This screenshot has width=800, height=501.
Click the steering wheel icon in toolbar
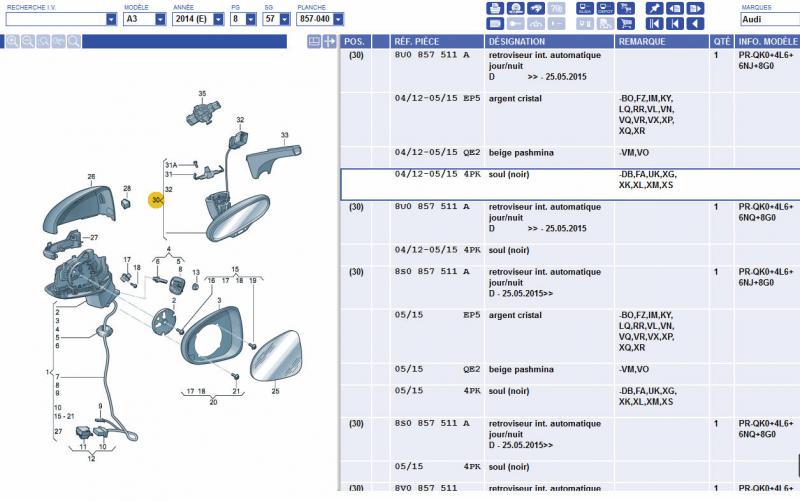515,8
